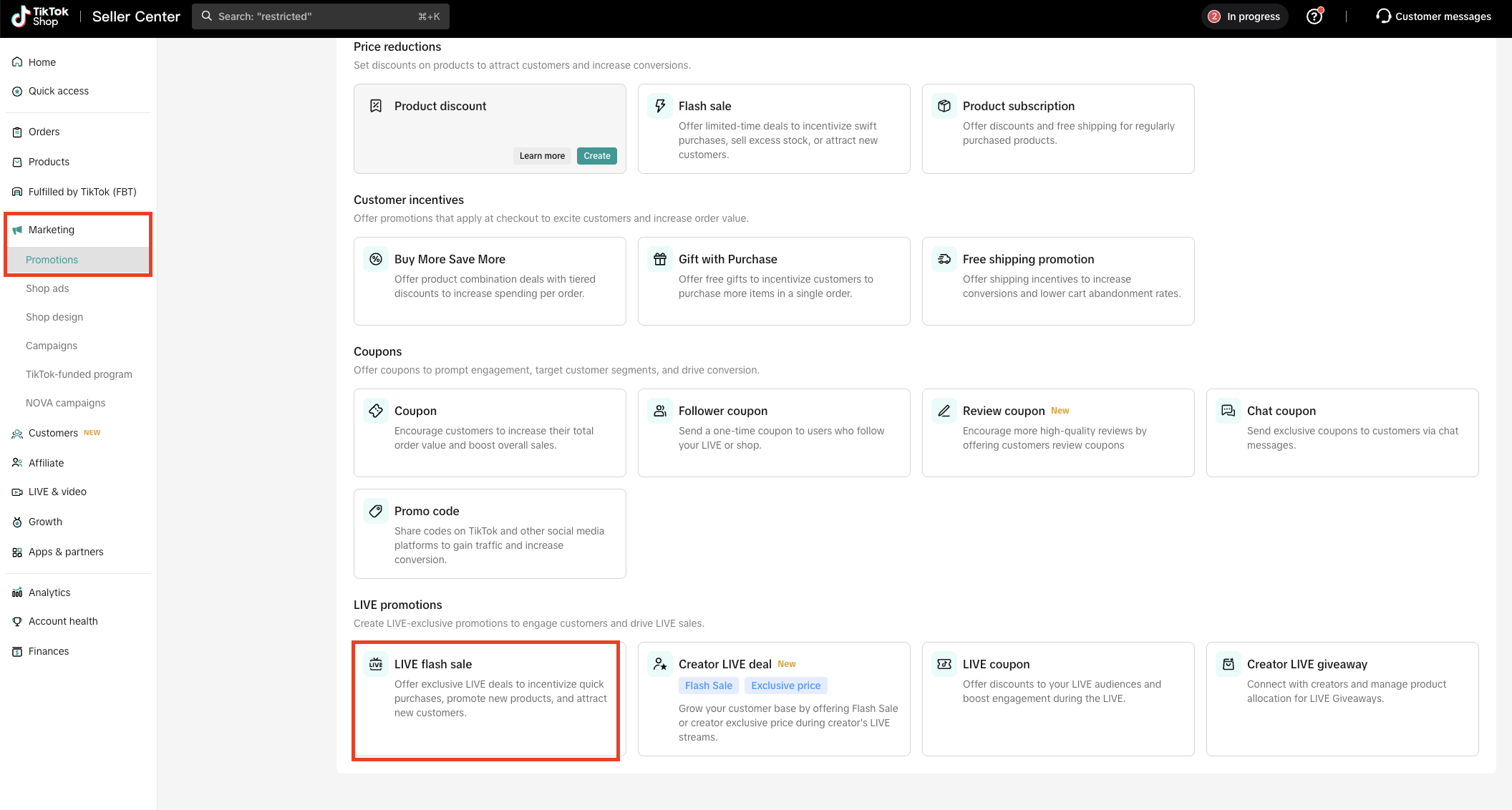
Task: Click the Promo code tag icon
Action: pos(376,511)
